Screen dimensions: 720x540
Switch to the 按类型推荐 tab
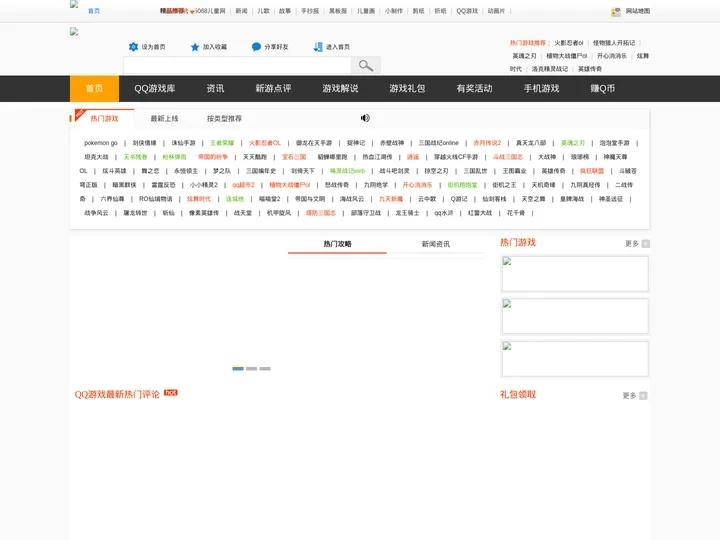pyautogui.click(x=224, y=118)
